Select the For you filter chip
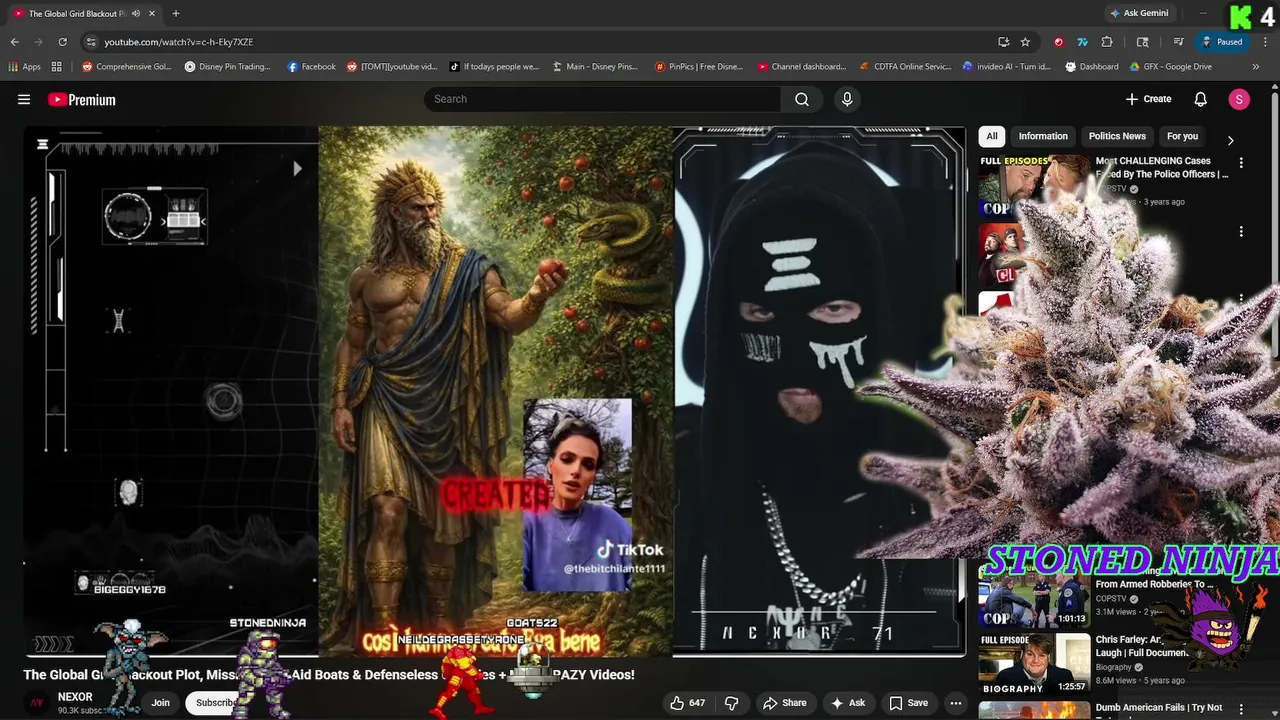Screen dimensions: 1280x720 point(1182,136)
